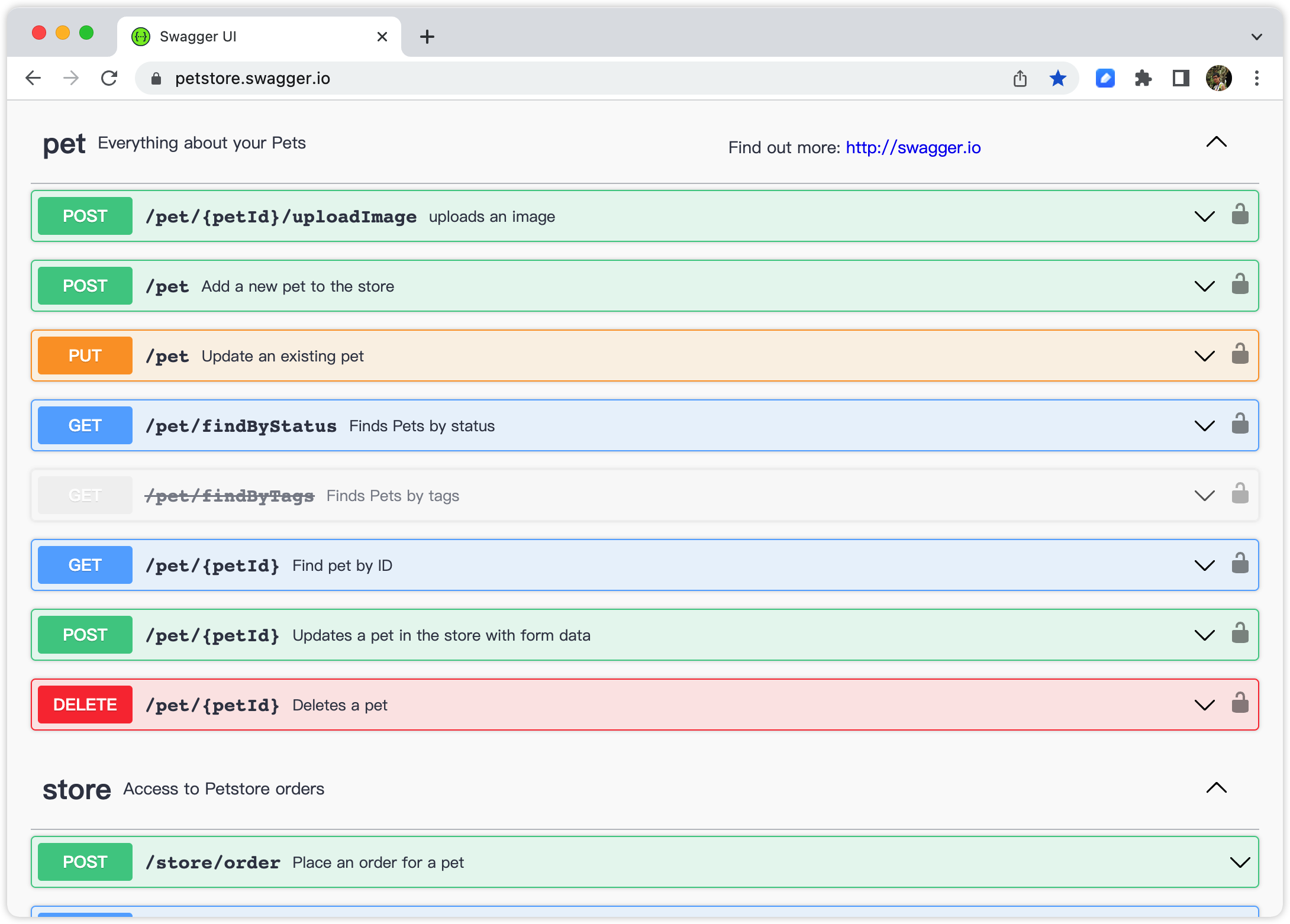This screenshot has height=924, width=1290.
Task: Click the GET badge for Find pet by ID
Action: pyautogui.click(x=85, y=565)
